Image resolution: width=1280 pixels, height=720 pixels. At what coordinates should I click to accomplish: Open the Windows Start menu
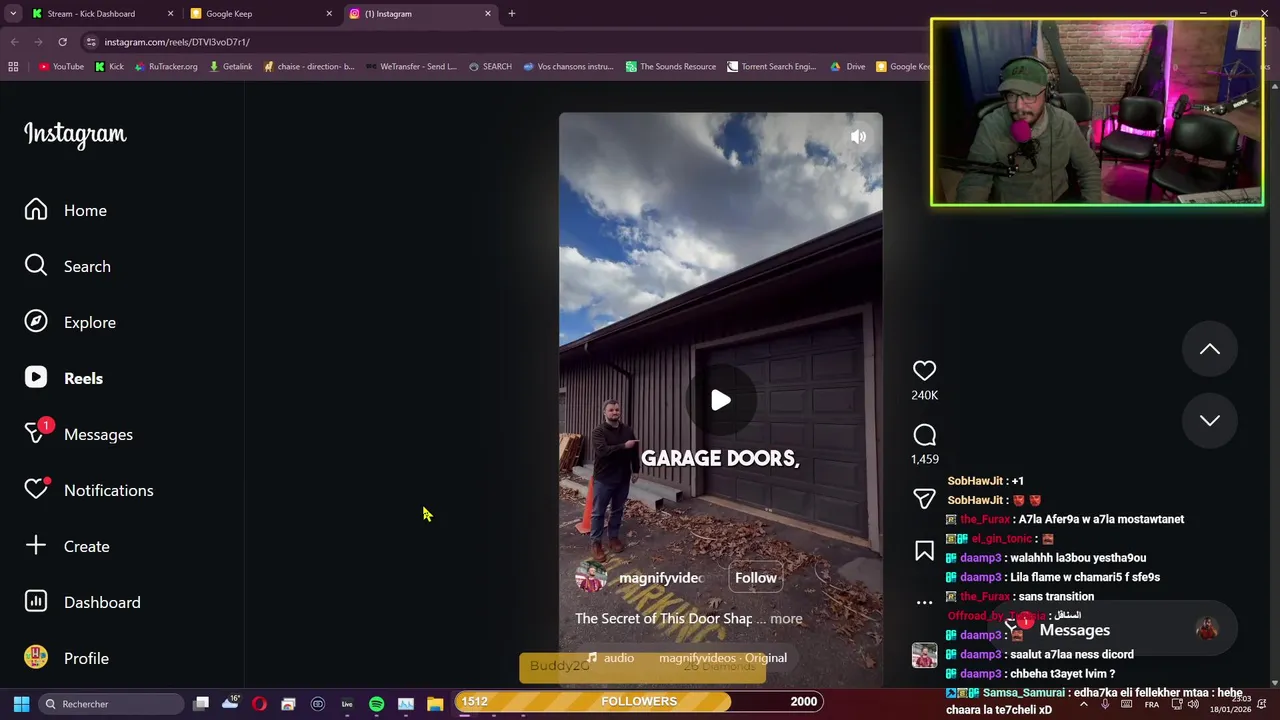[x=21, y=704]
